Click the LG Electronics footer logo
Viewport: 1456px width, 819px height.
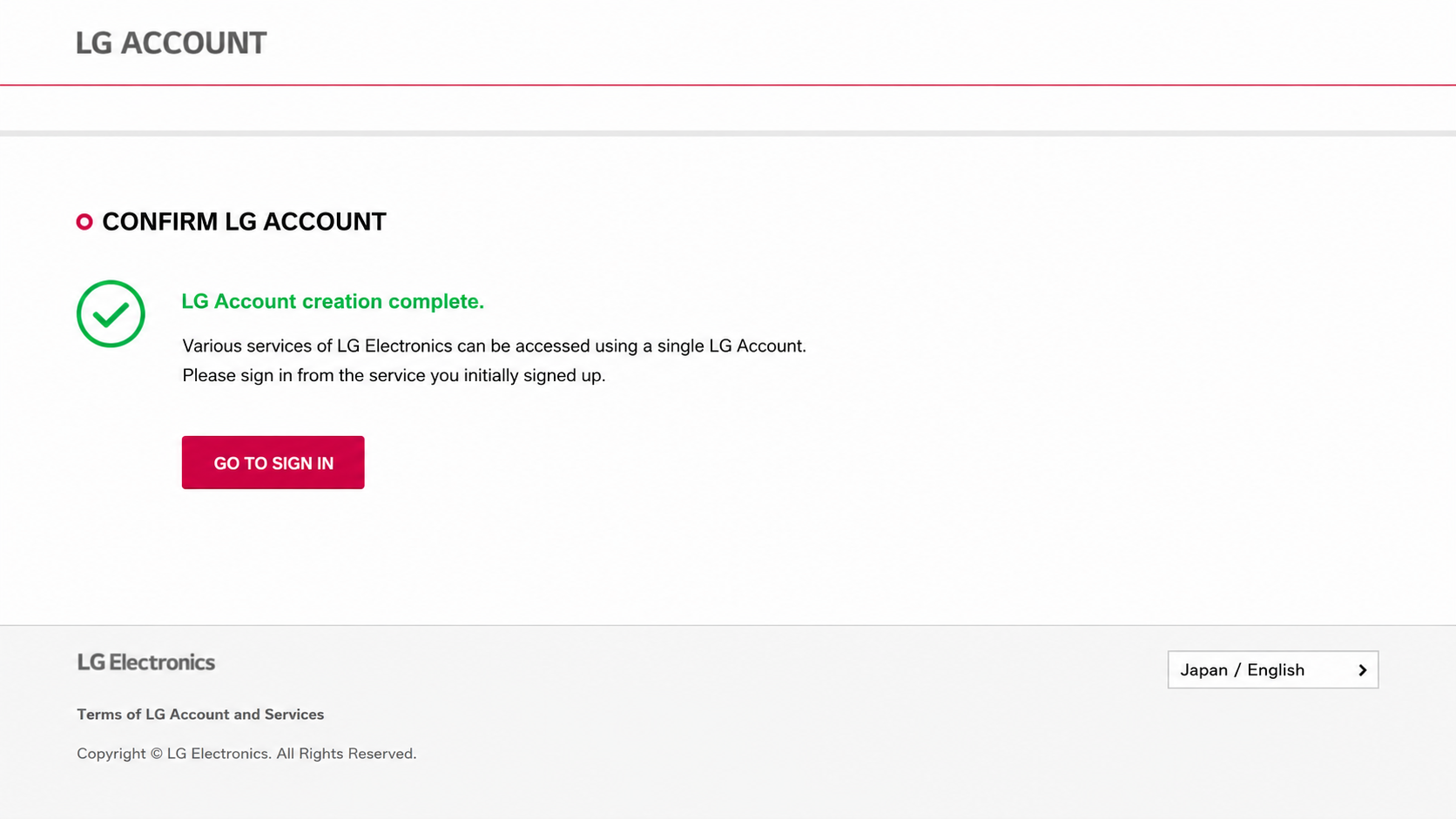pyautogui.click(x=146, y=662)
